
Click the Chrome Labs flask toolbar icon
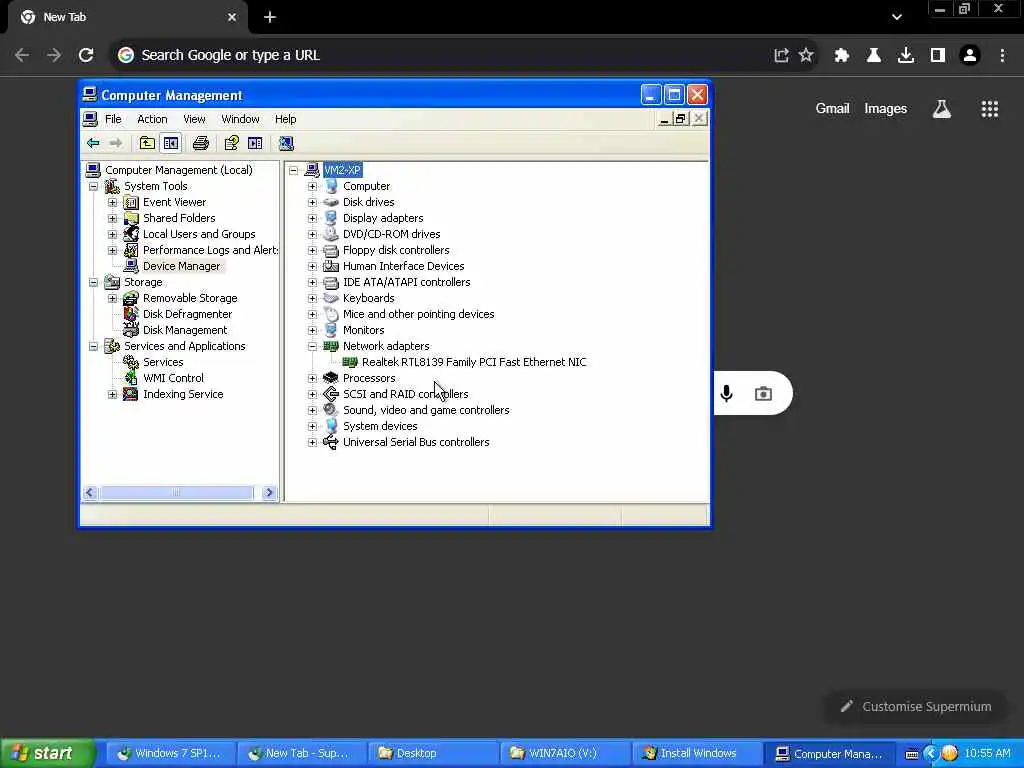873,56
